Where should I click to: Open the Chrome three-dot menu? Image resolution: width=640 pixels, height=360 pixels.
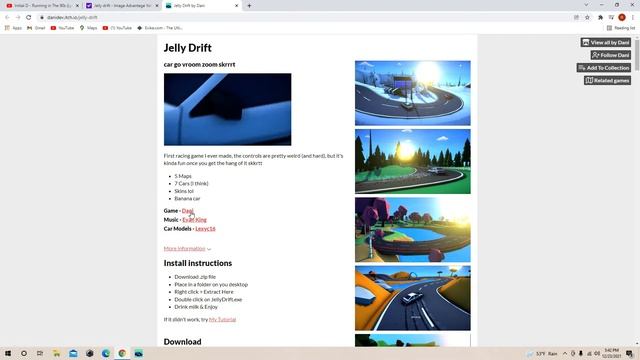[633, 18]
